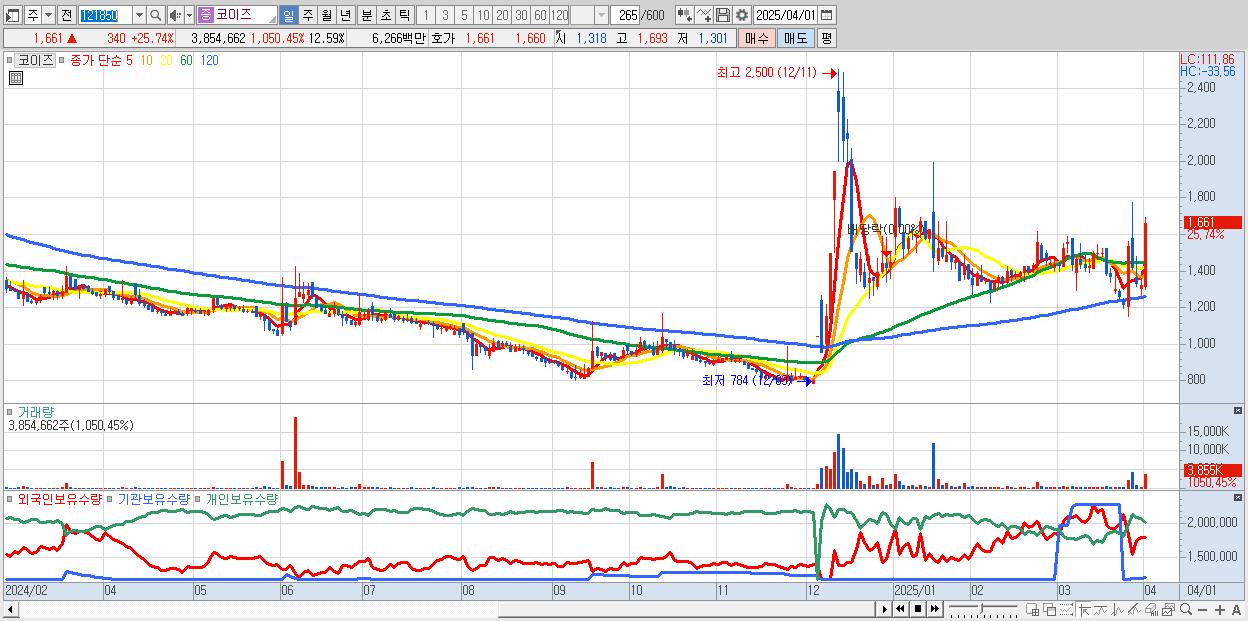The width and height of the screenshot is (1248, 621).
Task: Click the horizontal chart scrollbar
Action: [x=687, y=609]
